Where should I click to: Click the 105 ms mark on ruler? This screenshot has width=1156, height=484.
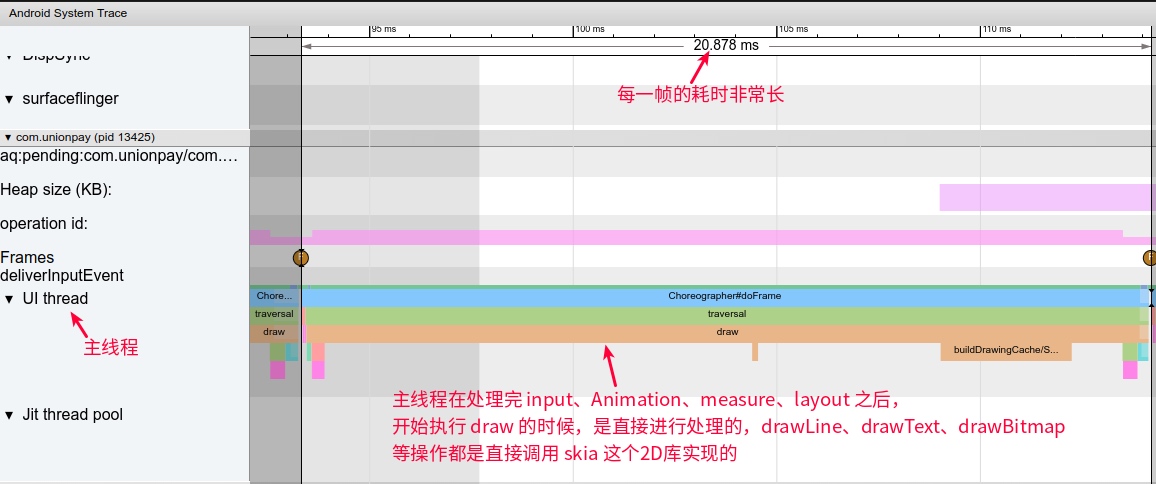coord(793,29)
